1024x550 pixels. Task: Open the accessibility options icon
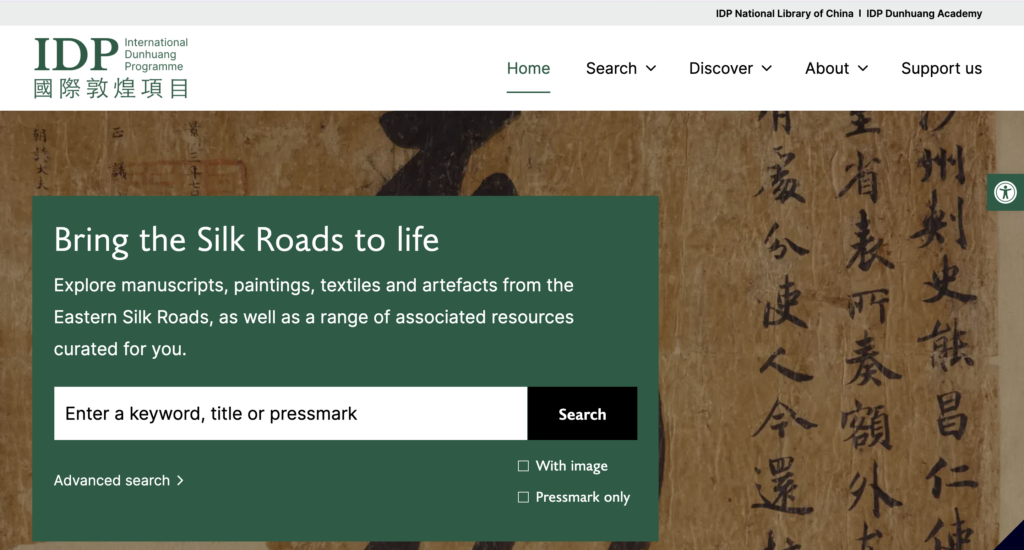pos(1006,193)
